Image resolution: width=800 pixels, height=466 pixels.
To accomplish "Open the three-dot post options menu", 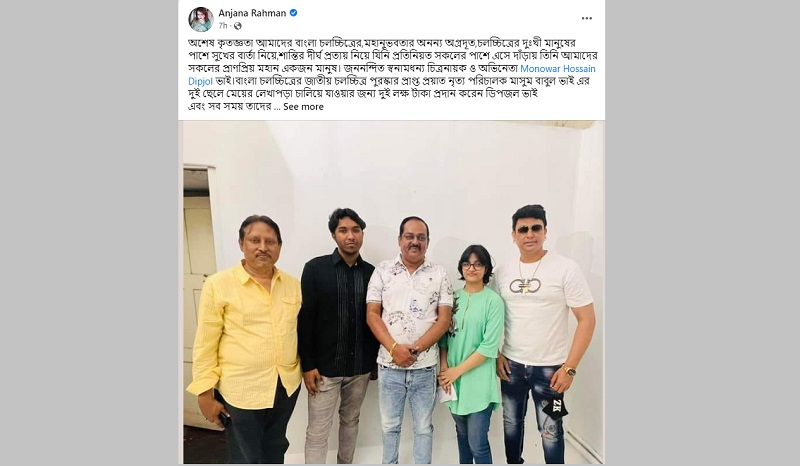I will (587, 18).
